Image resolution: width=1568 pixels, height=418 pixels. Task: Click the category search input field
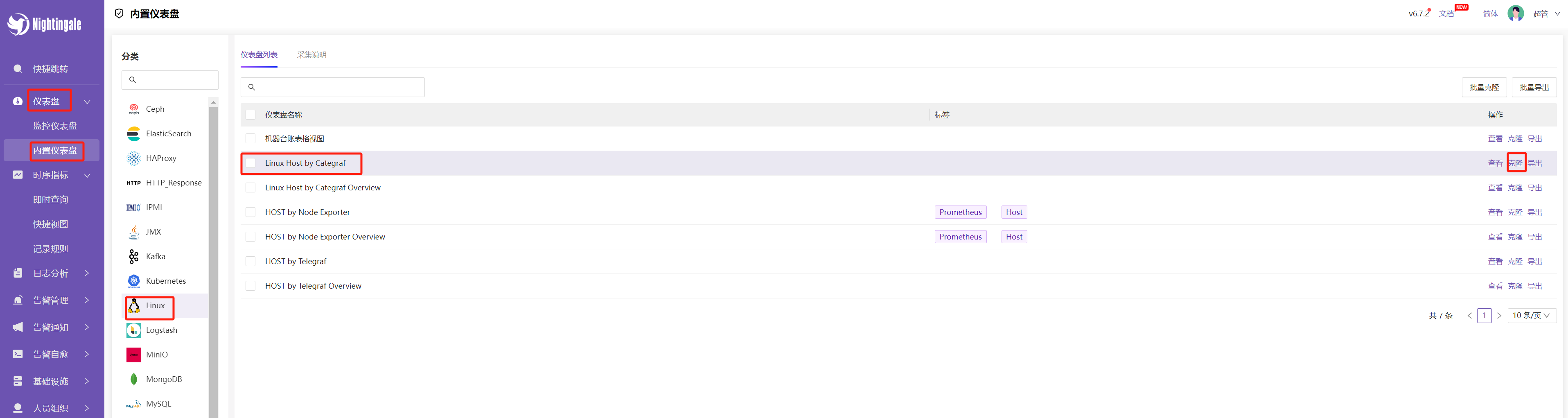[170, 80]
